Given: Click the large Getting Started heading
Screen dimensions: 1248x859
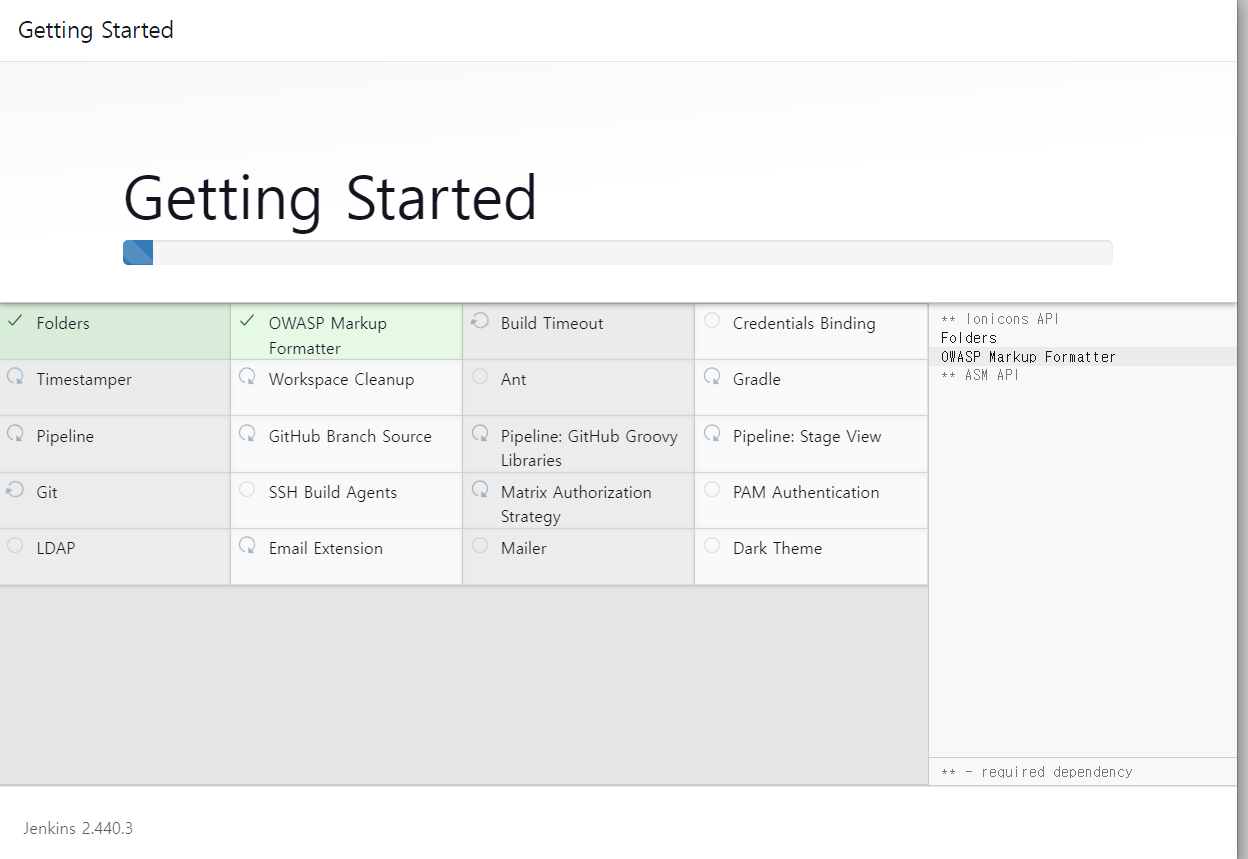Looking at the screenshot, I should 330,198.
